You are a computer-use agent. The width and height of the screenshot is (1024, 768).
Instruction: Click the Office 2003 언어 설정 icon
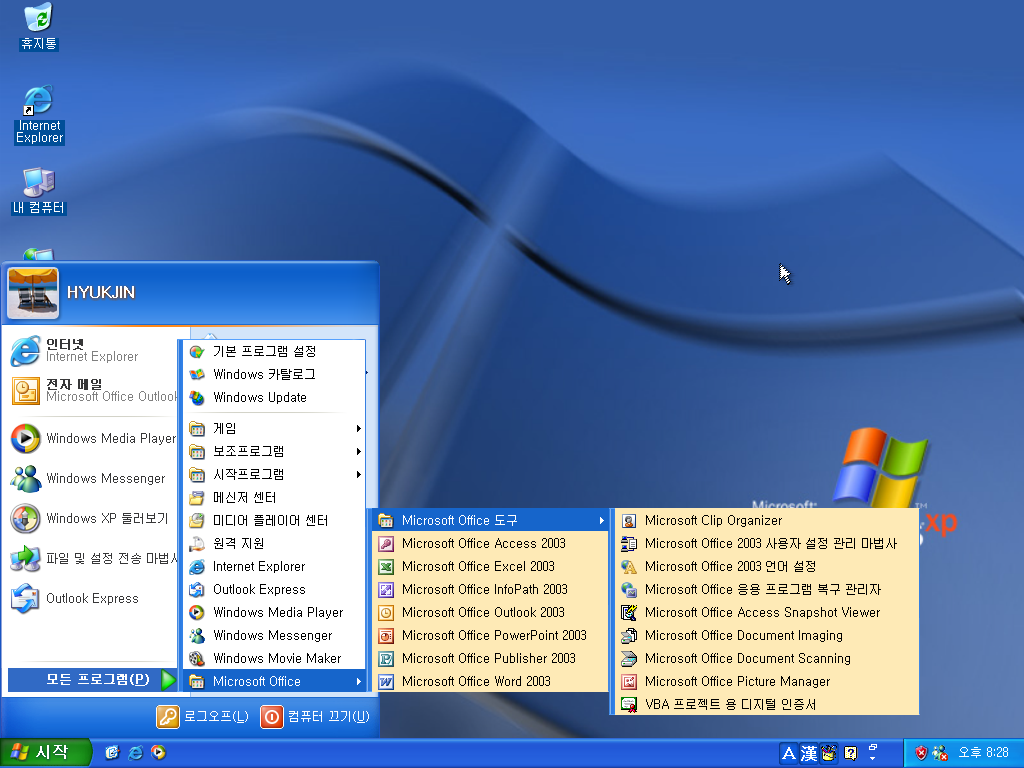[x=629, y=566]
